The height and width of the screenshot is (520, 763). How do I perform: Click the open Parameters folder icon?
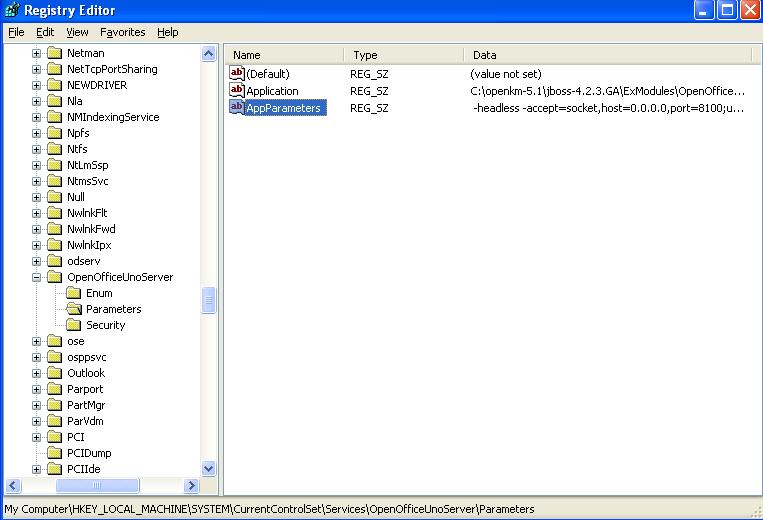pos(73,309)
